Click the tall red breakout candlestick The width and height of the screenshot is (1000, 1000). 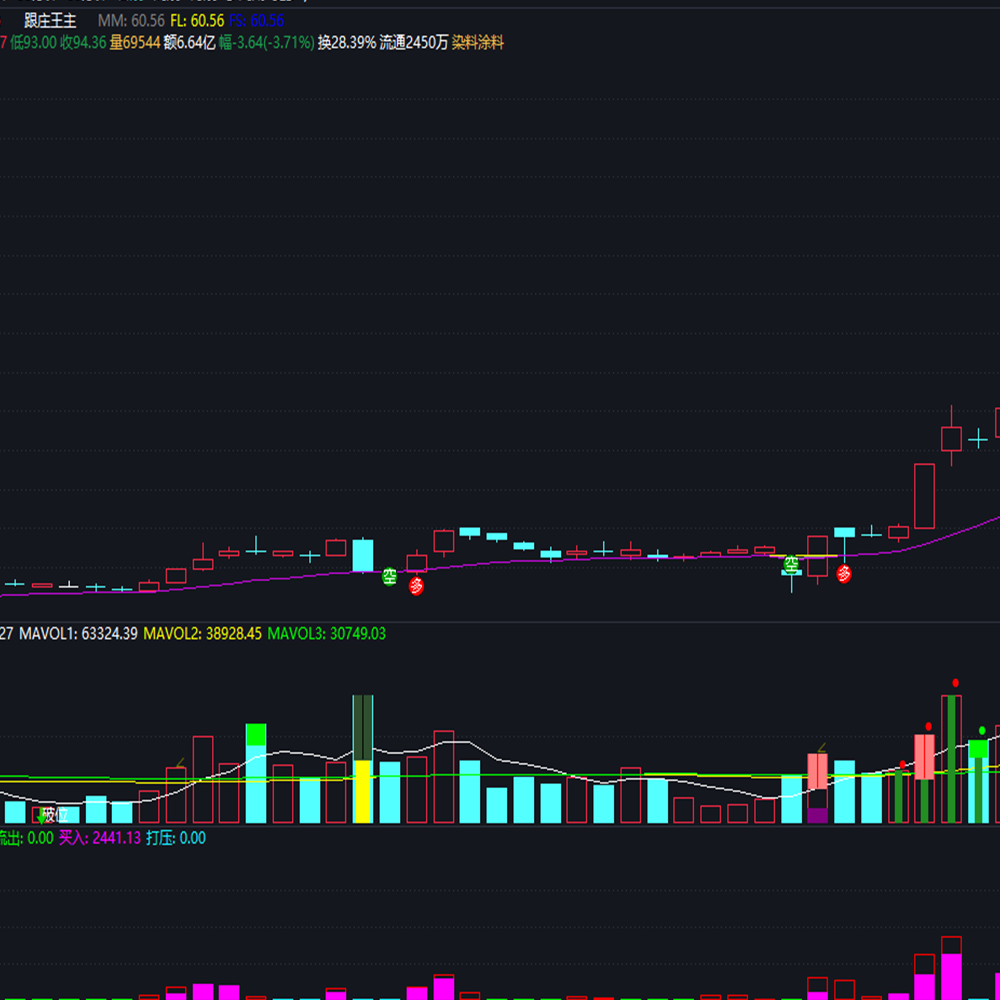coord(924,496)
